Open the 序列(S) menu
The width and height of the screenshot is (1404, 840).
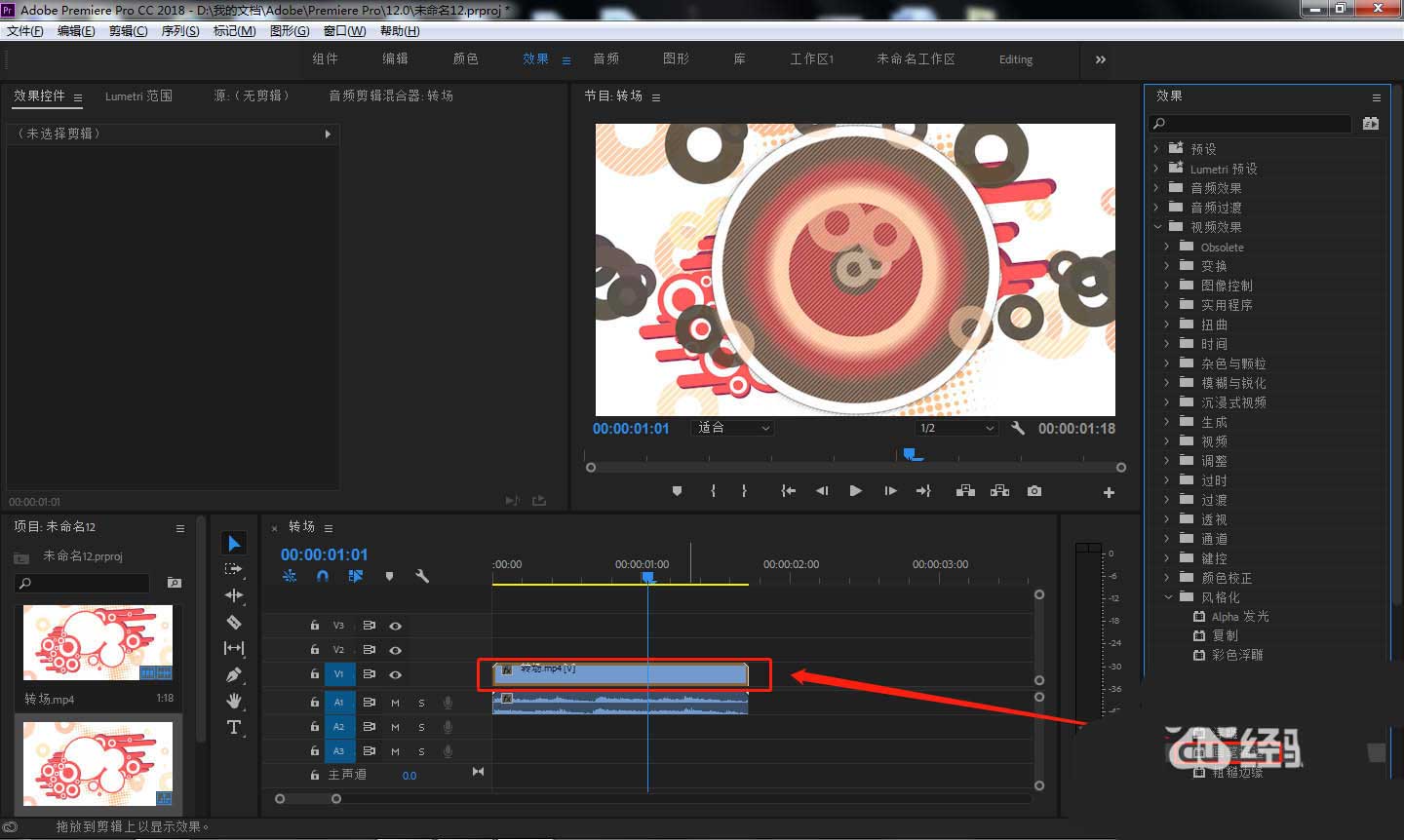pos(179,31)
